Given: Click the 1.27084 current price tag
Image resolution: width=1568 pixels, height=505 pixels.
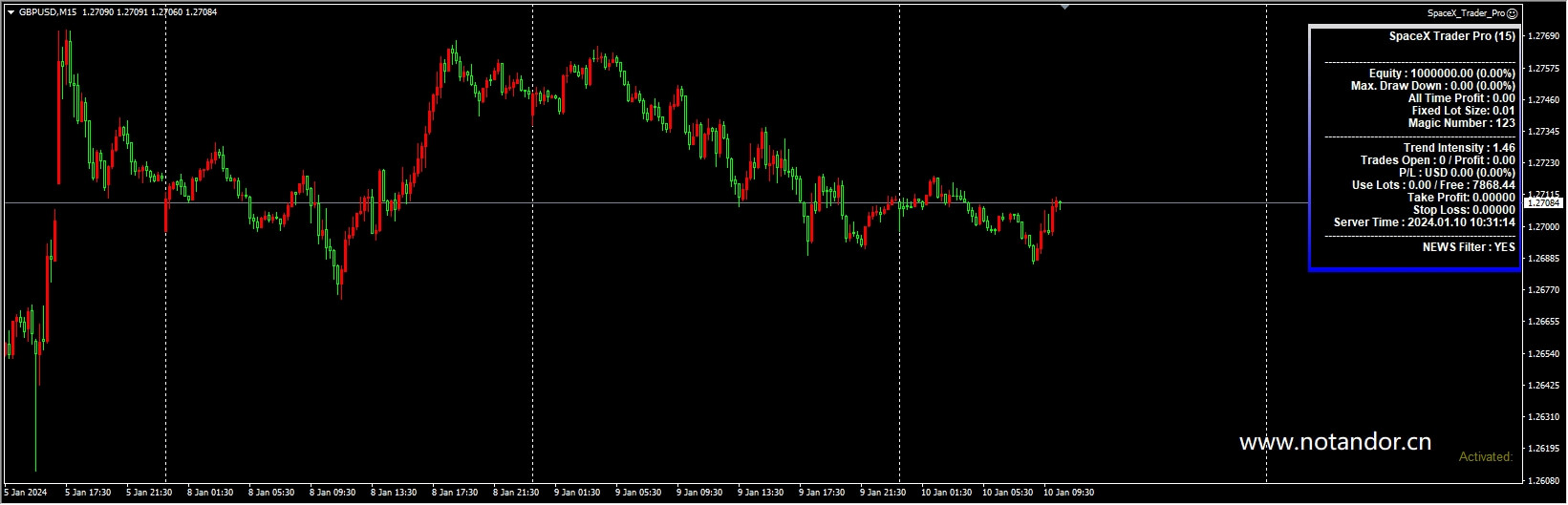Looking at the screenshot, I should tap(1543, 203).
